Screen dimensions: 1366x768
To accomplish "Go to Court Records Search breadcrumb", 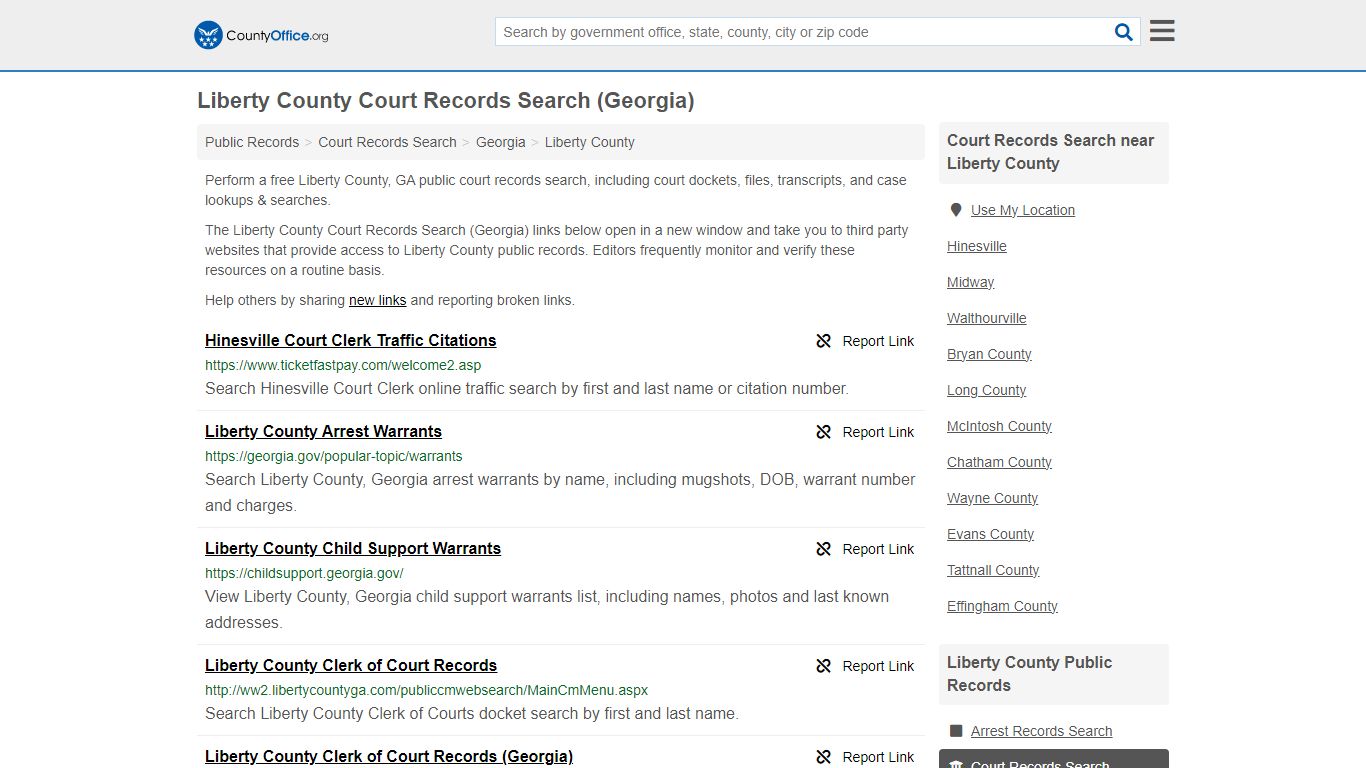I will point(387,142).
